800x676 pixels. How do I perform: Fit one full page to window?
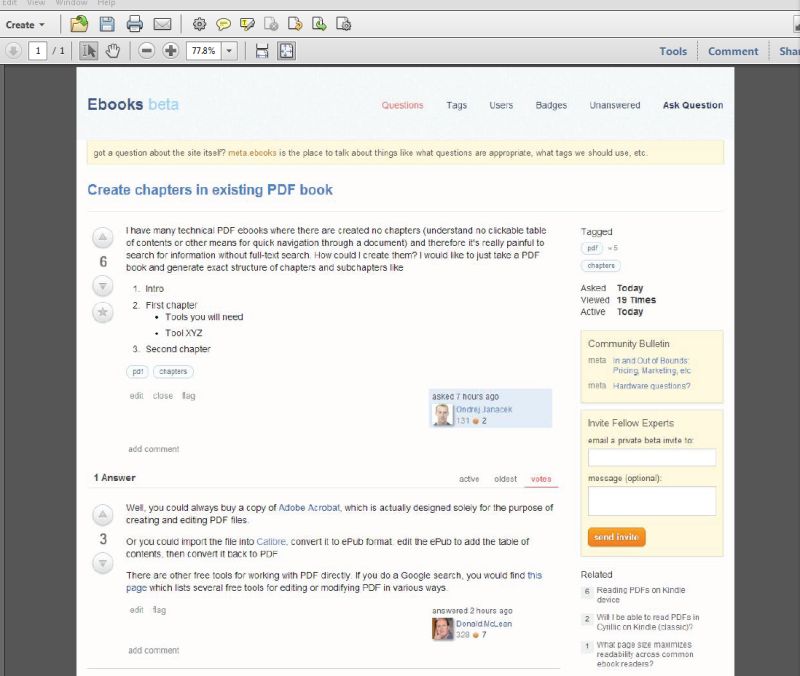[287, 51]
